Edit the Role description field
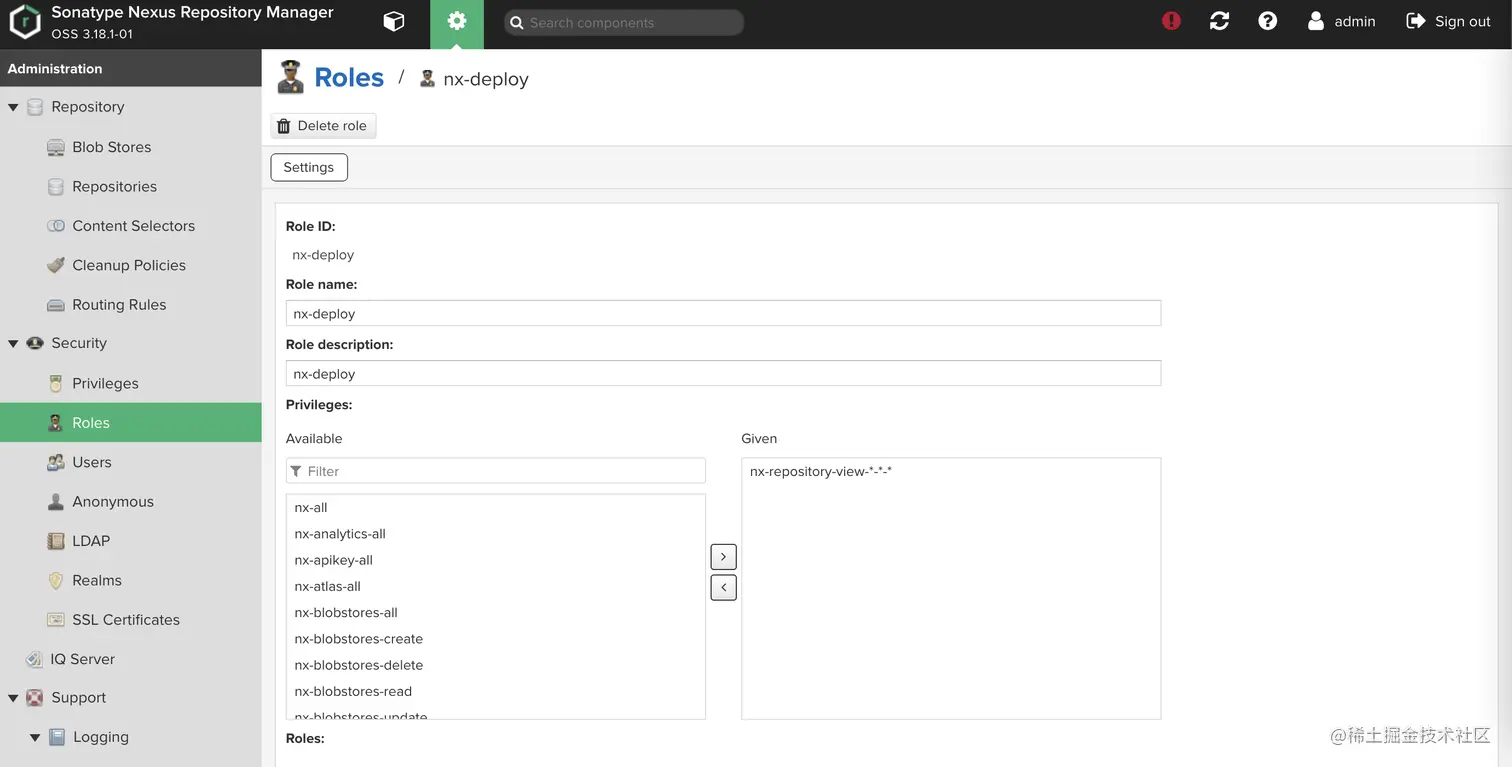Image resolution: width=1512 pixels, height=767 pixels. (x=723, y=373)
